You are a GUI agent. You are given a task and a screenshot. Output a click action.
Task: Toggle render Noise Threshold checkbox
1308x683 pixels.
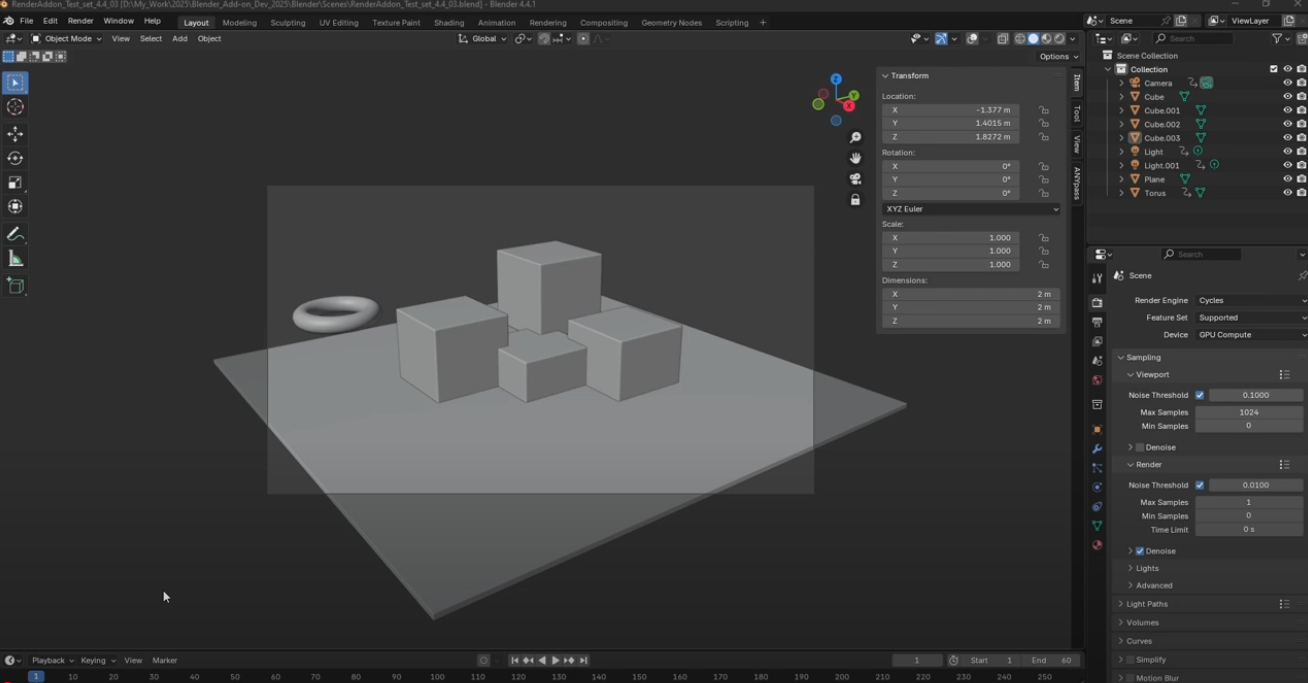[x=1200, y=485]
